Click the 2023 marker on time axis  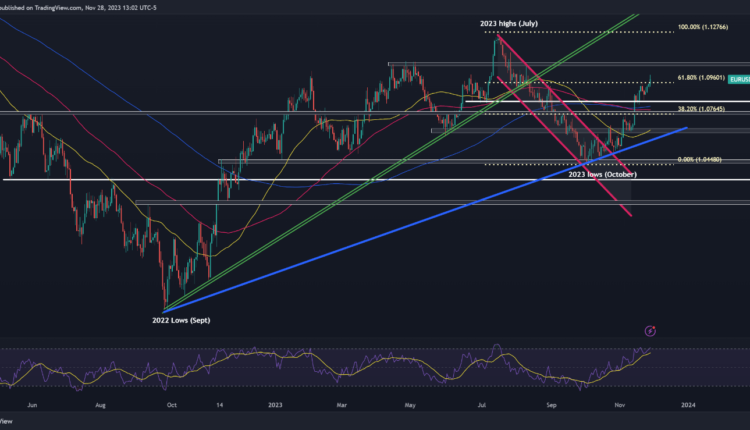tap(274, 404)
